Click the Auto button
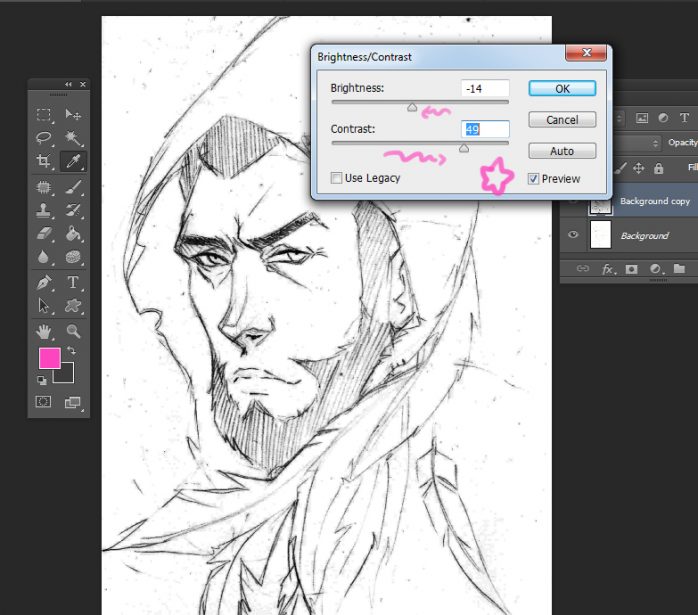Viewport: 698px width, 615px height. coord(562,151)
